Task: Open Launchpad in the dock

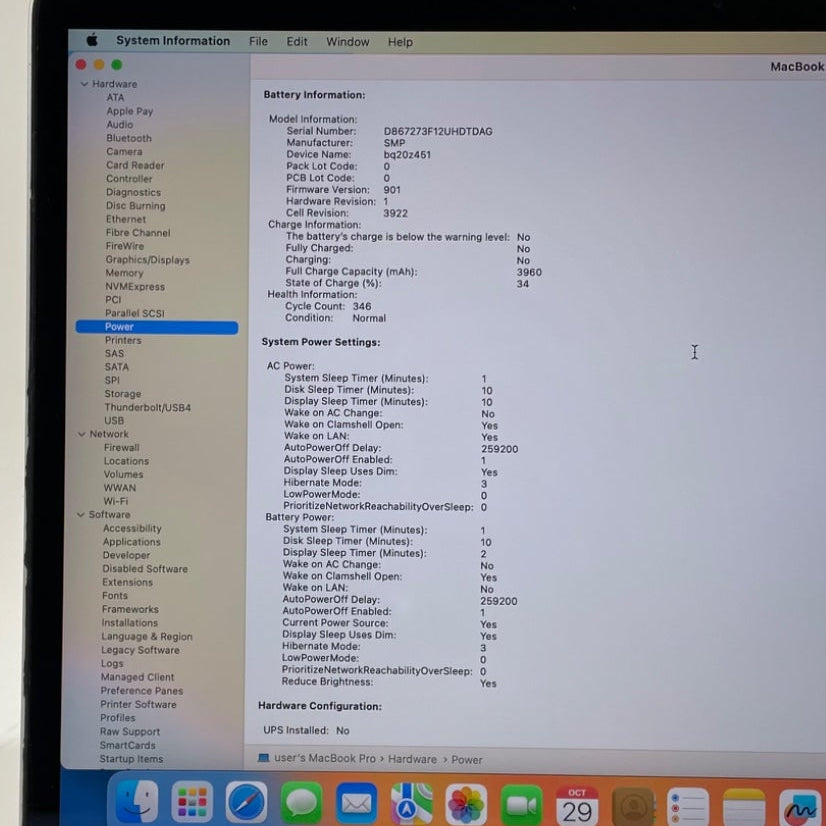Action: click(x=192, y=802)
